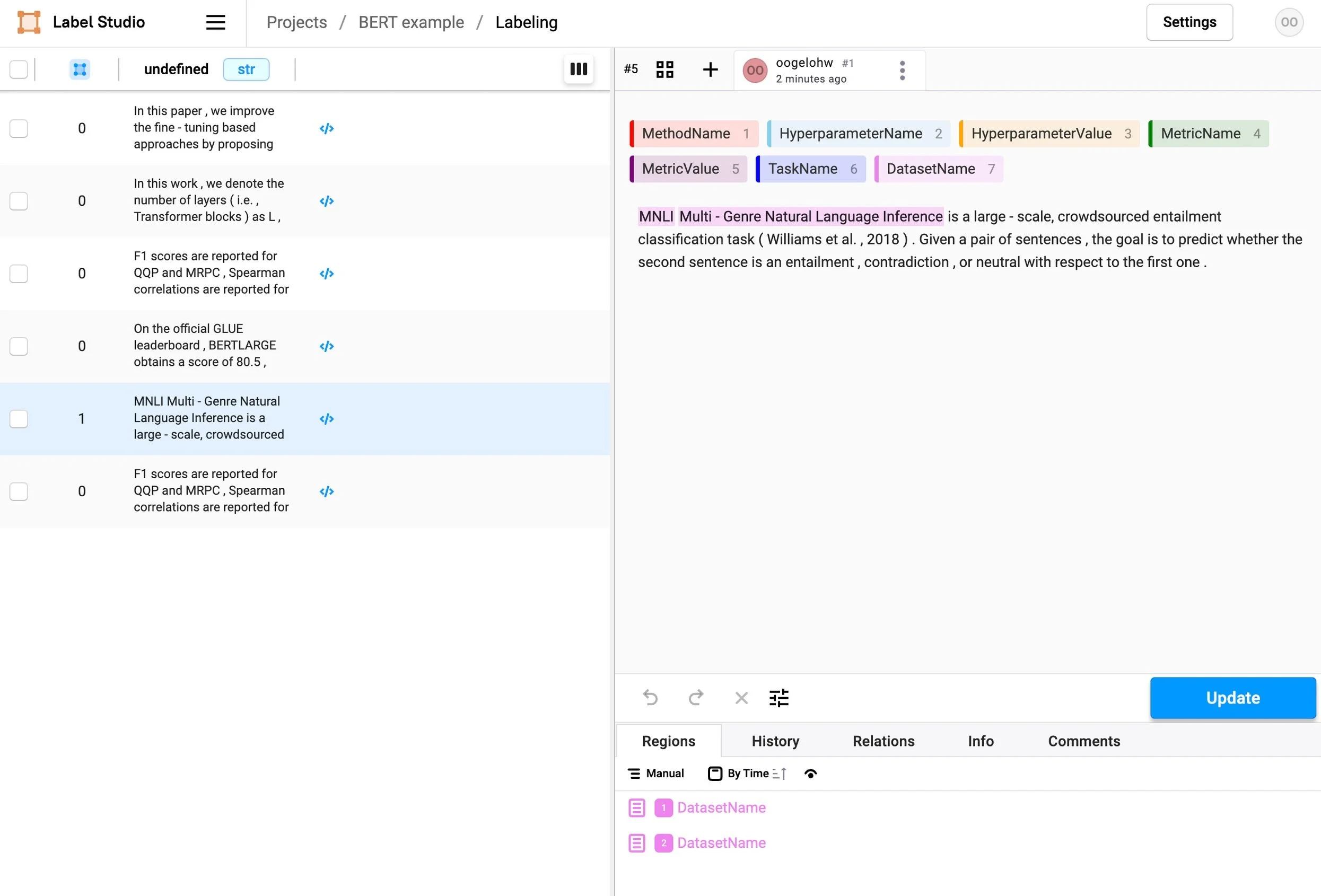The width and height of the screenshot is (1321, 896).
Task: Click the redo icon in the annotation toolbar
Action: pyautogui.click(x=696, y=698)
